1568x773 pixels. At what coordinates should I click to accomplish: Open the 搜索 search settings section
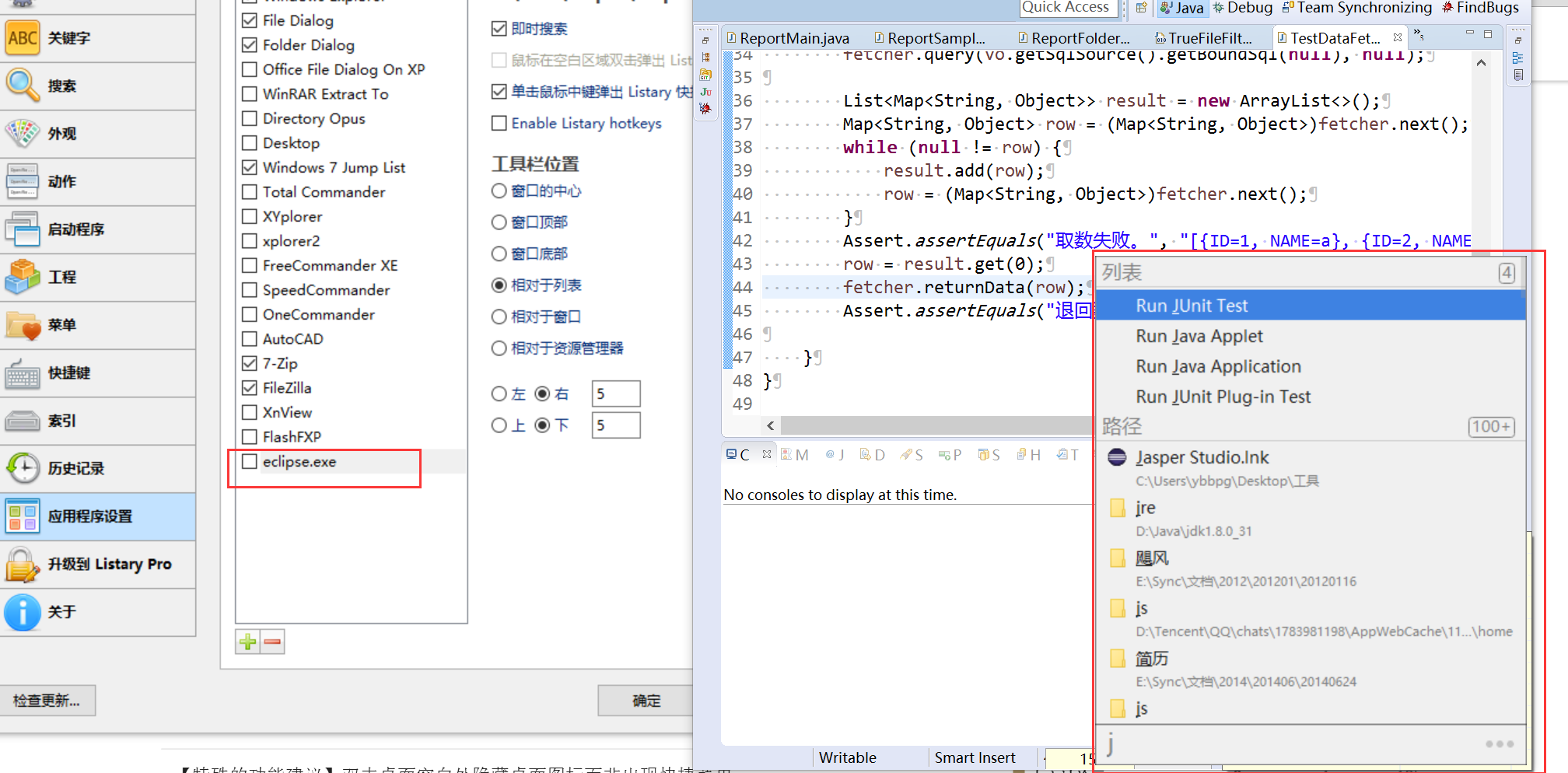tap(97, 86)
